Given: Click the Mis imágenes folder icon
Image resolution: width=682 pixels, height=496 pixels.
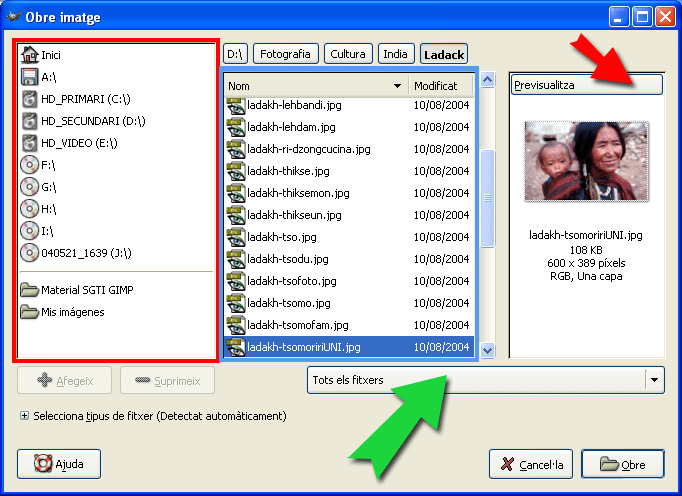Looking at the screenshot, I should pyautogui.click(x=30, y=312).
